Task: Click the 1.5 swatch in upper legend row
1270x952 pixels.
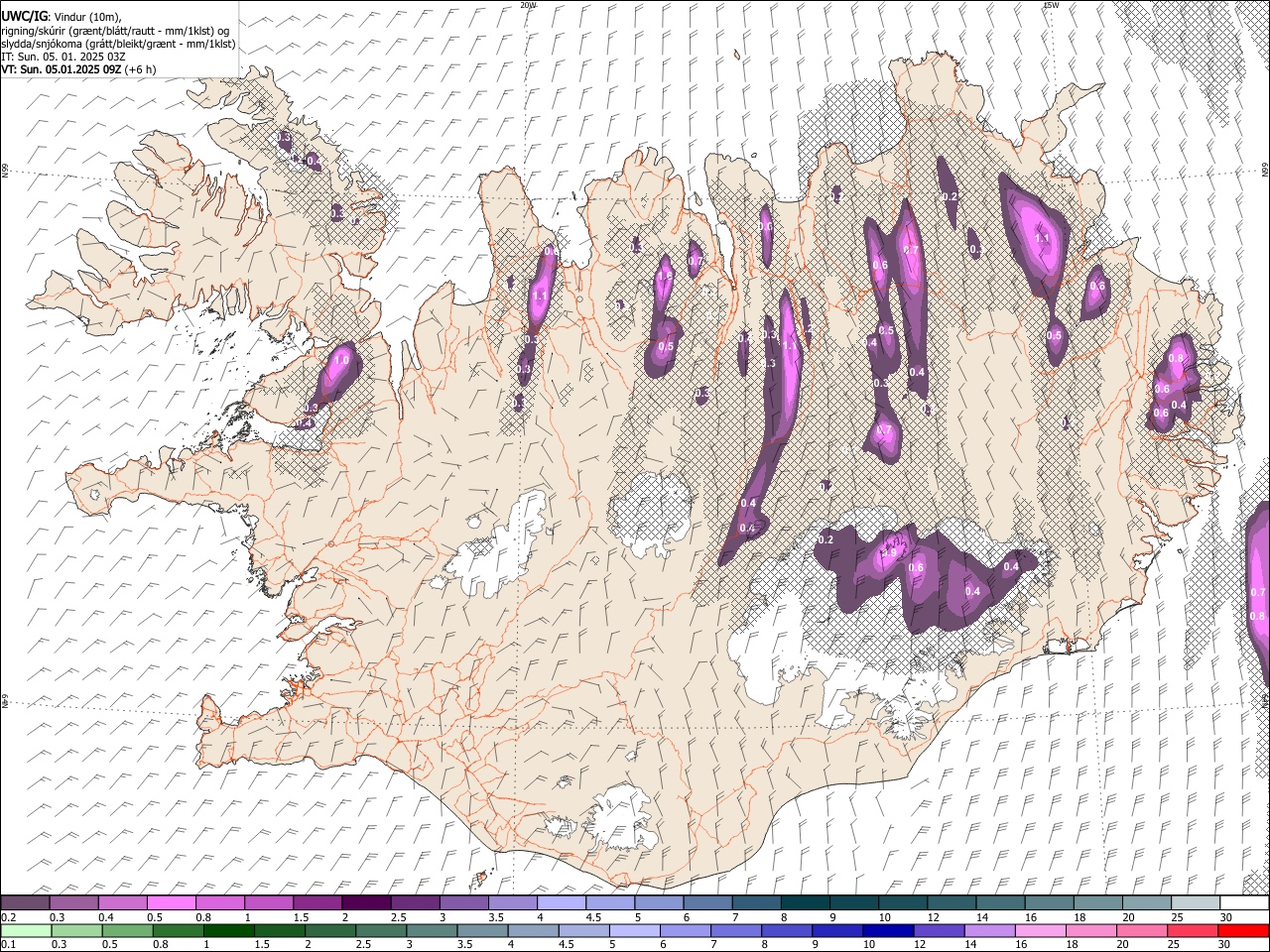Action: point(317,902)
